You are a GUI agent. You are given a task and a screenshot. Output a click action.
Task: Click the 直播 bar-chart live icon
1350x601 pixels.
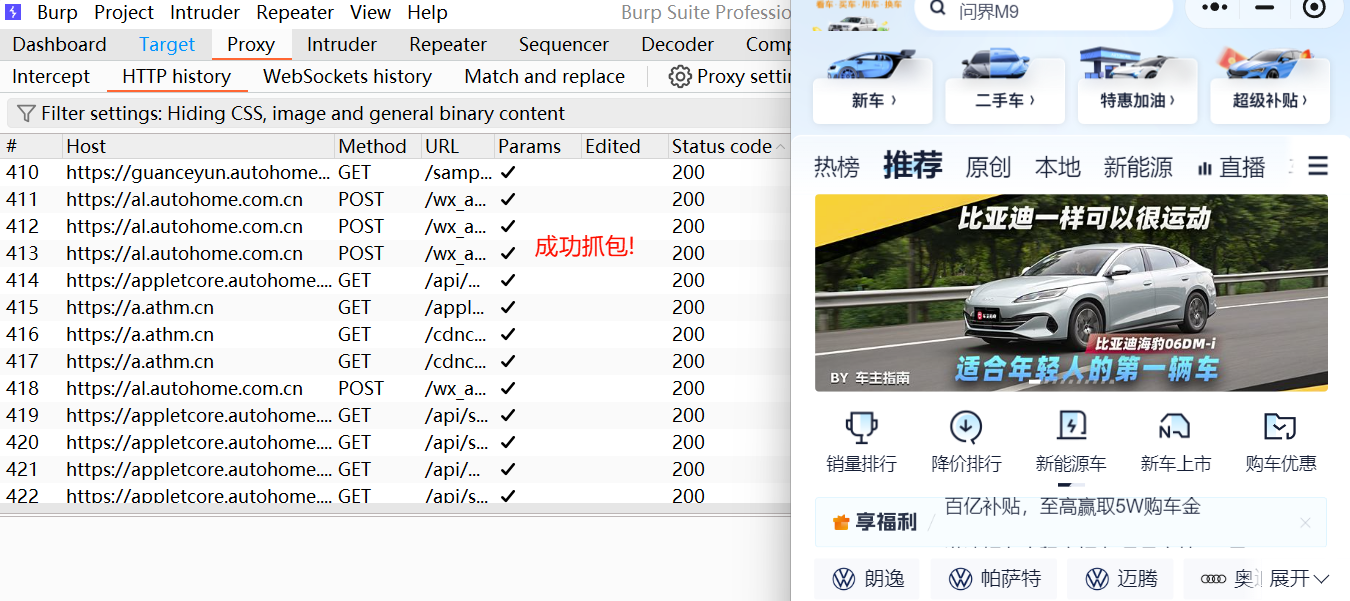pyautogui.click(x=1205, y=168)
